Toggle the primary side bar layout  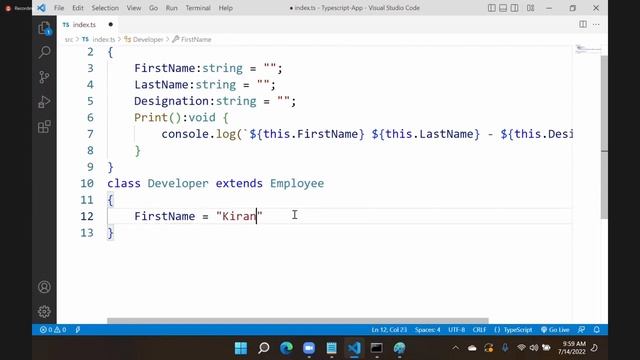[492, 8]
